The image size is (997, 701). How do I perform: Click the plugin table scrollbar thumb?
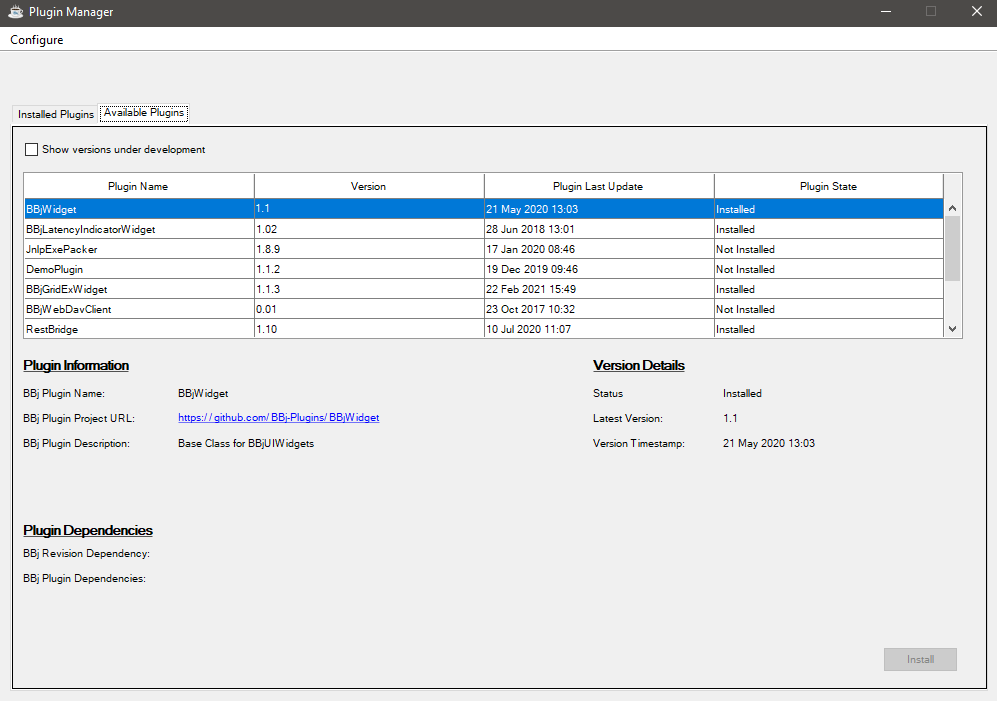(952, 248)
